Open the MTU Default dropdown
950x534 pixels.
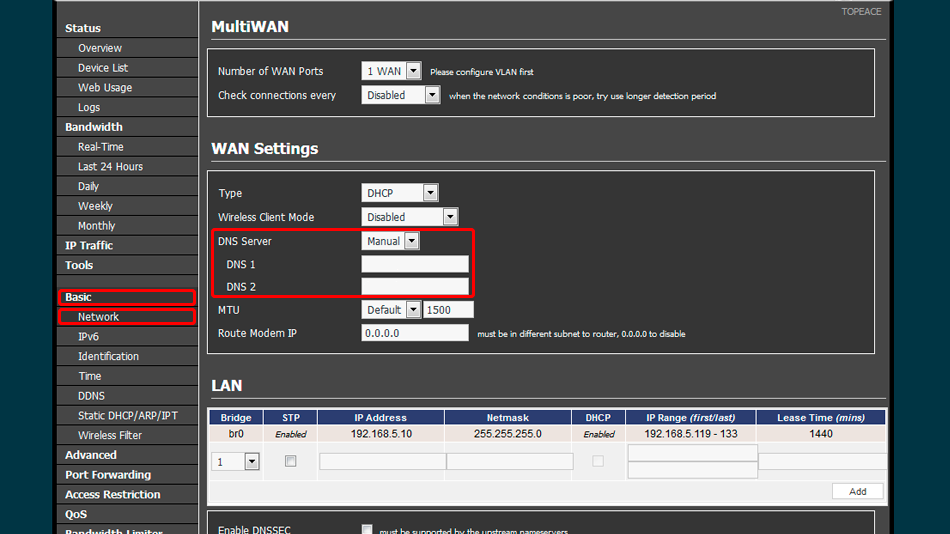390,310
